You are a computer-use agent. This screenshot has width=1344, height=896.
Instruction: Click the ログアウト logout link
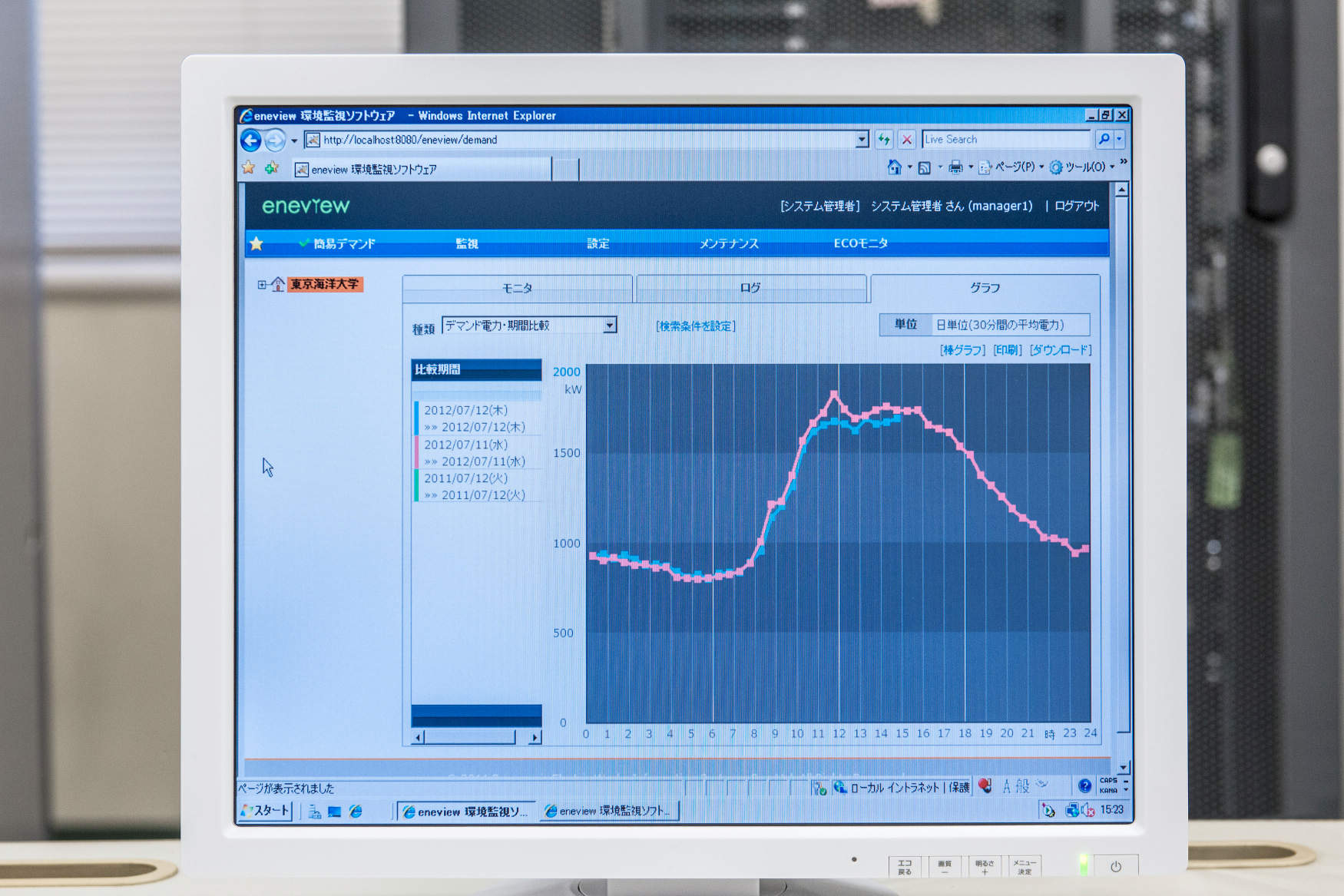tap(1076, 206)
